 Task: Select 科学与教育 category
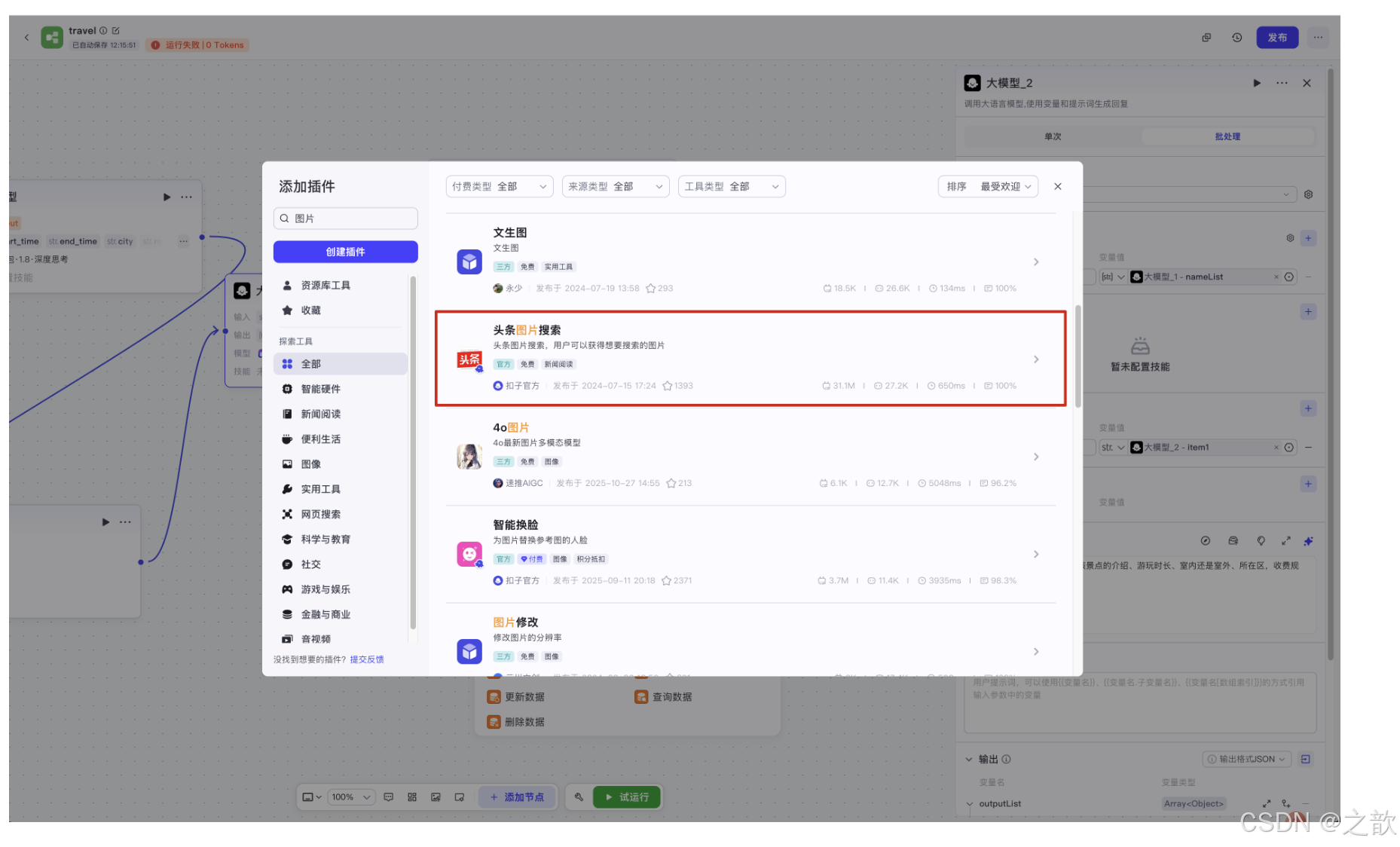coord(341,540)
